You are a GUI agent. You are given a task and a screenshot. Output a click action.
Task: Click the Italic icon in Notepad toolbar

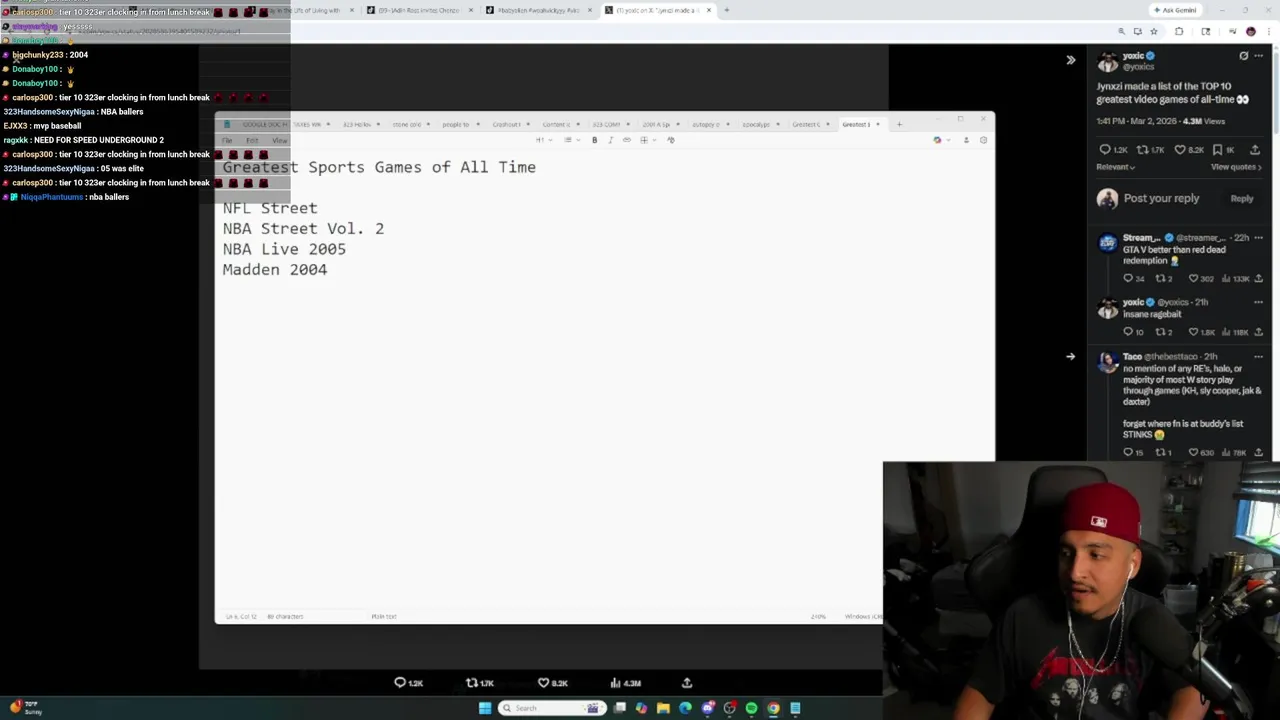pos(610,140)
